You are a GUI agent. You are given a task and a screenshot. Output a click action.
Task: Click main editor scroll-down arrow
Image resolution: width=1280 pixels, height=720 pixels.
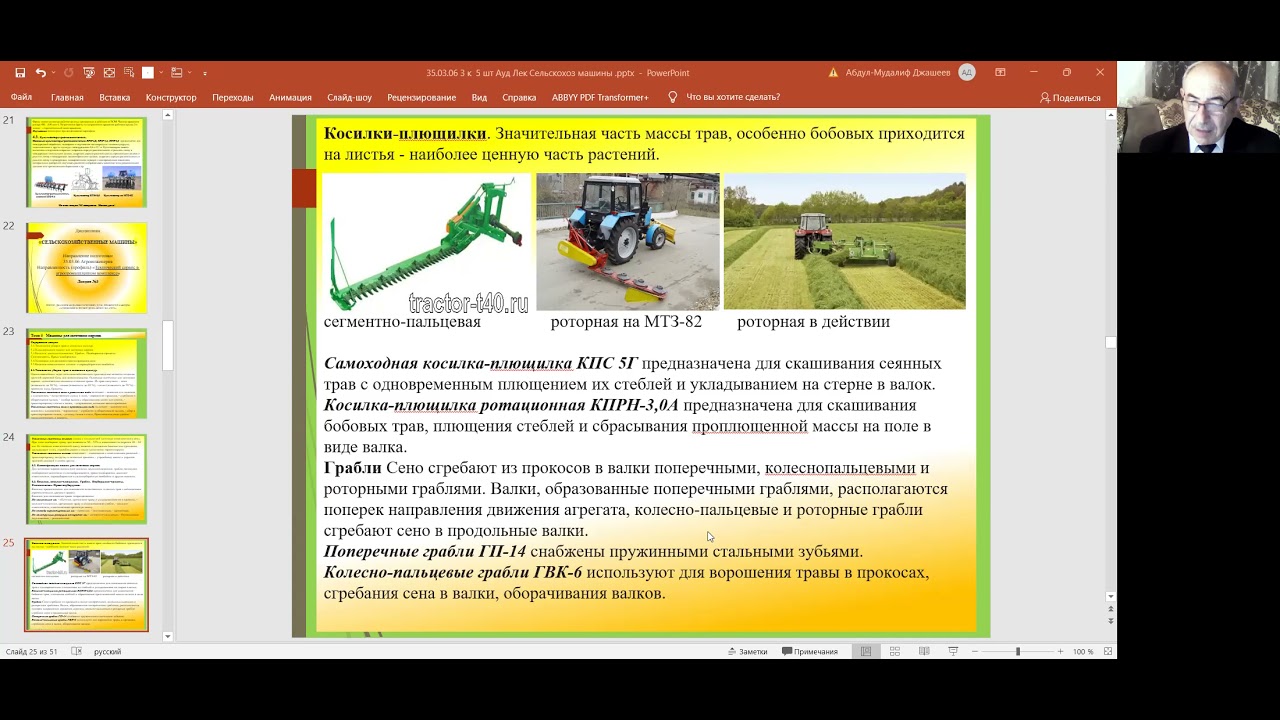point(1110,596)
